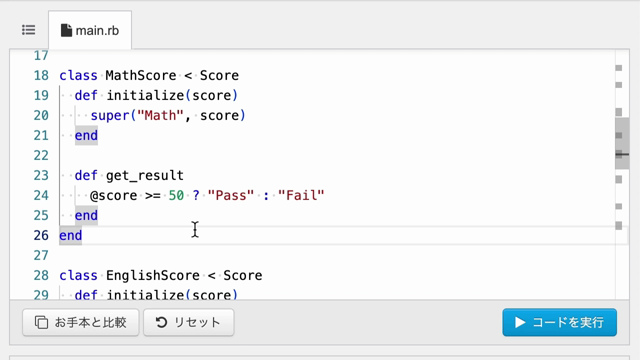Click the copy icon in お手本と比較
The width and height of the screenshot is (640, 360).
pyautogui.click(x=41, y=322)
